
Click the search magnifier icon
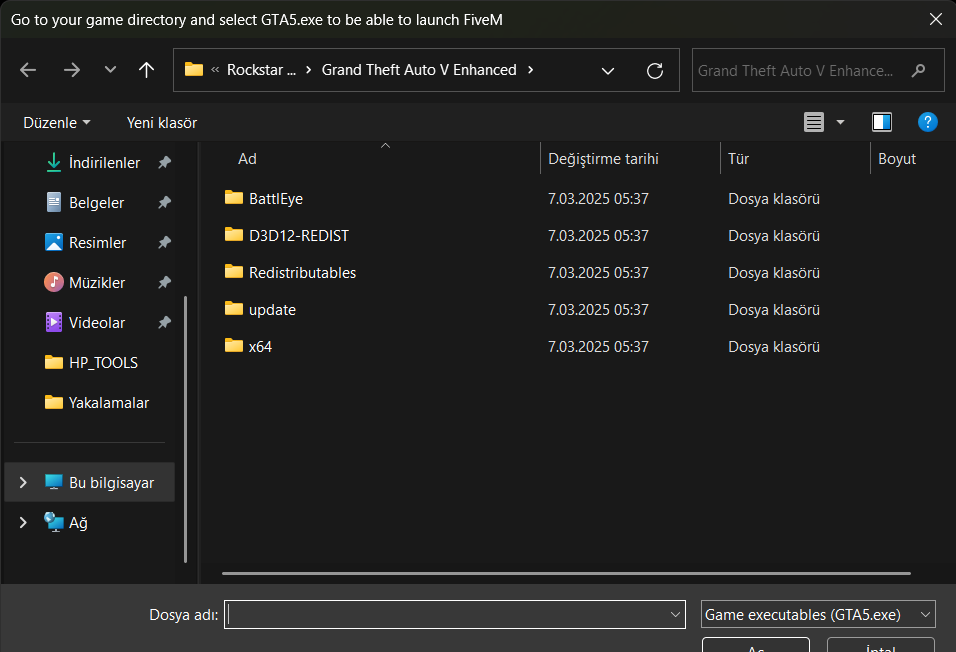pyautogui.click(x=918, y=71)
